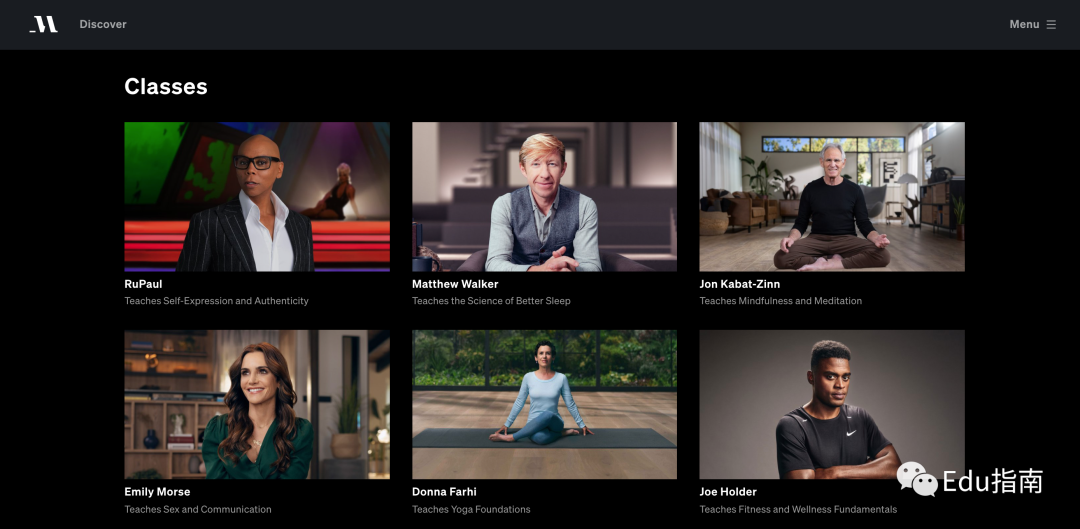1080x529 pixels.
Task: Open the hamburger Menu icon
Action: [1051, 24]
